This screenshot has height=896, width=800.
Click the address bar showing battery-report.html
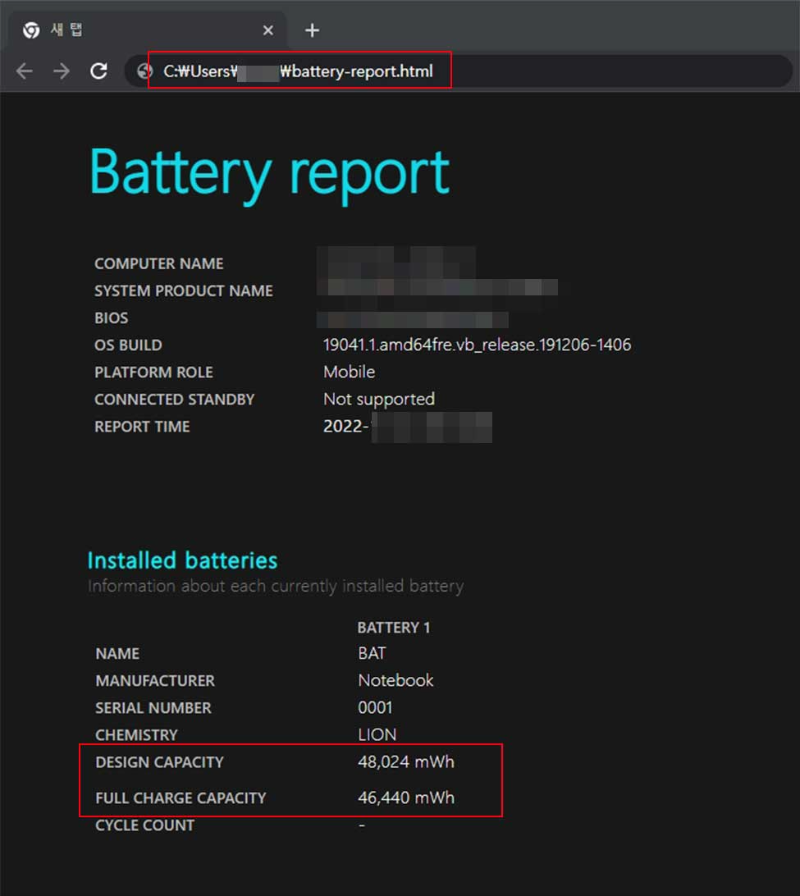[457, 71]
